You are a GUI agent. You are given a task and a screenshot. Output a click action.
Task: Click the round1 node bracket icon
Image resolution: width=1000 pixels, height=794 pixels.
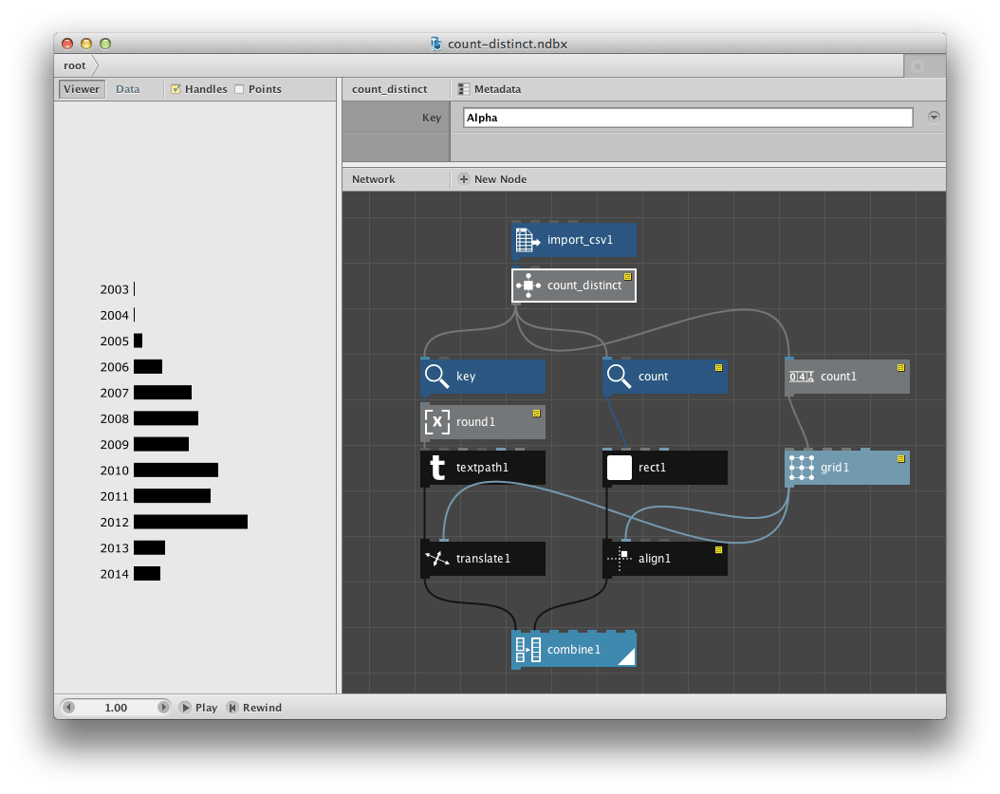pyautogui.click(x=437, y=422)
